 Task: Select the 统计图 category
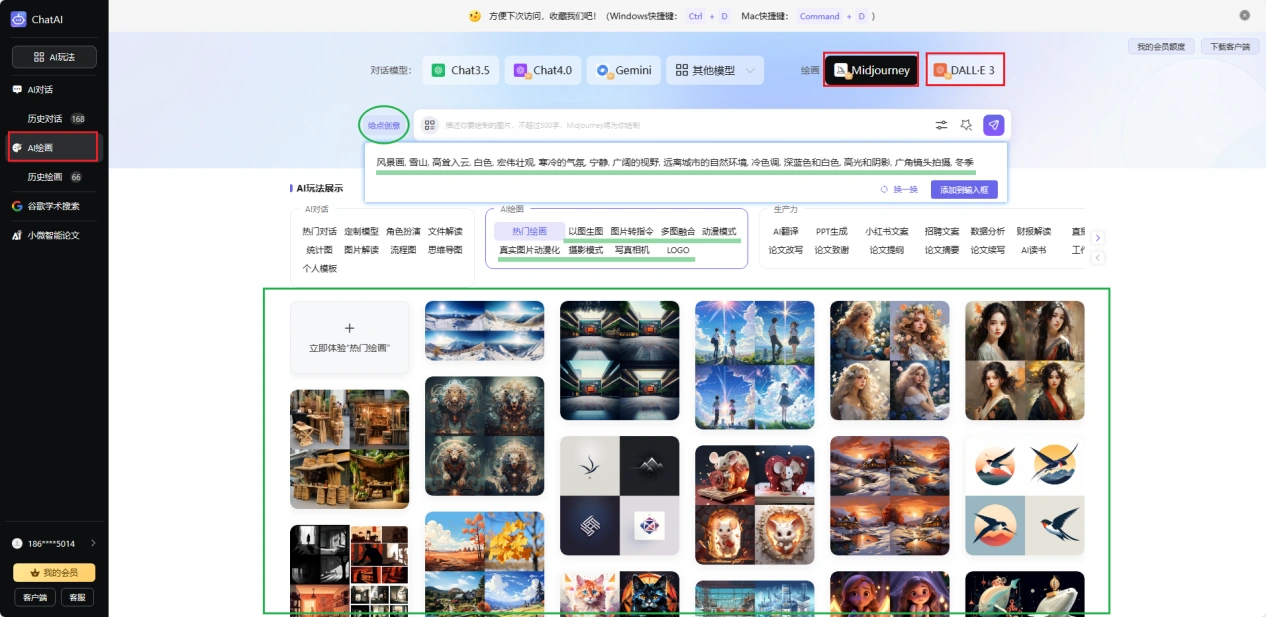[x=319, y=250]
